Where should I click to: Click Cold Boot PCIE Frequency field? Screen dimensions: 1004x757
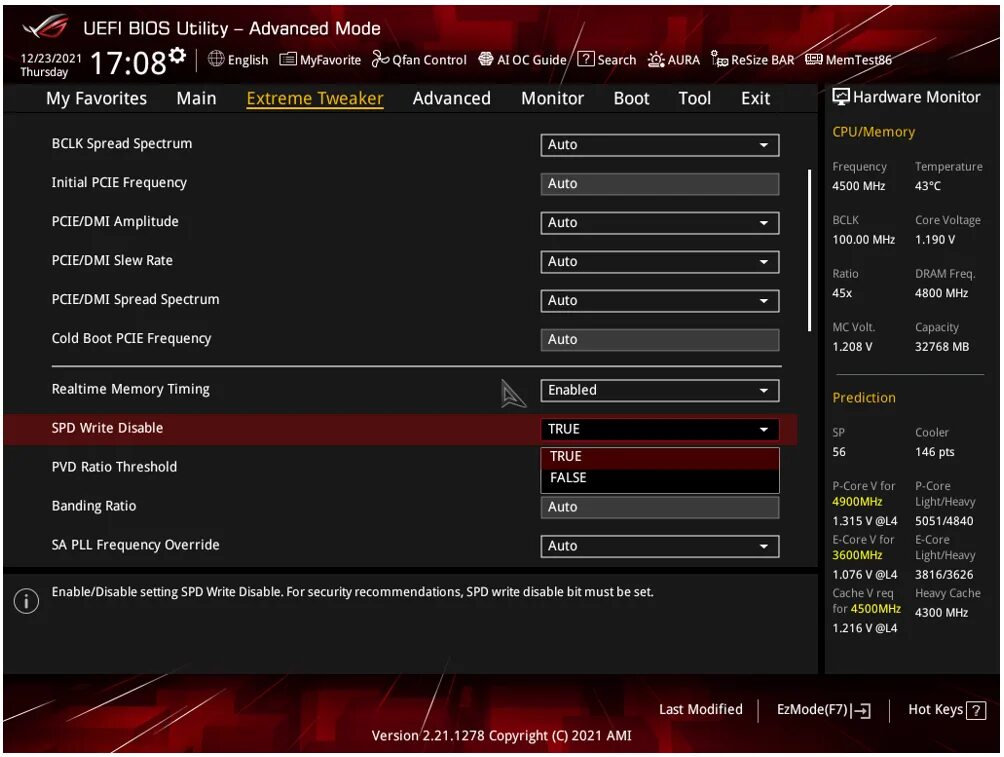[x=660, y=340]
